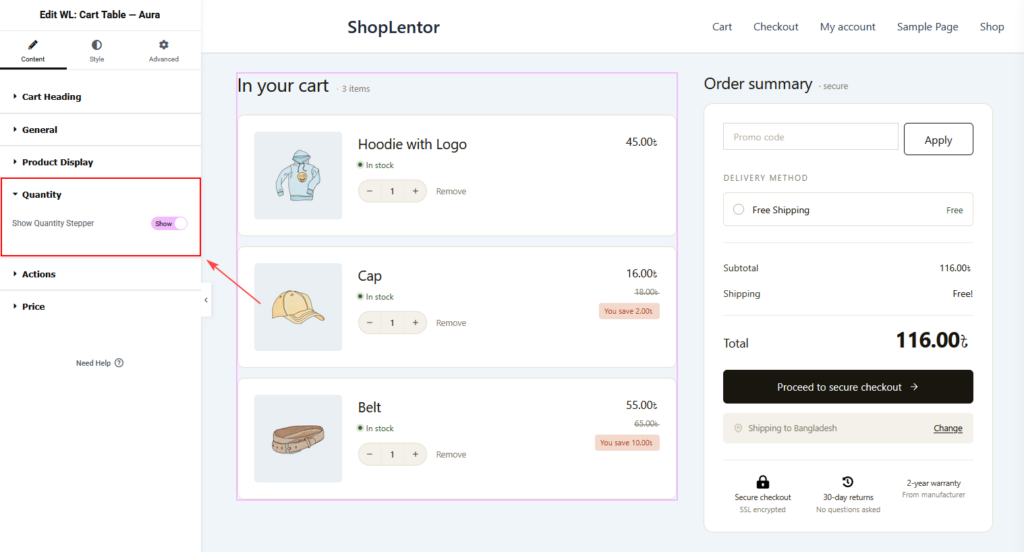Collapse the editor panel with the arrow handle
1024x552 pixels.
206,300
